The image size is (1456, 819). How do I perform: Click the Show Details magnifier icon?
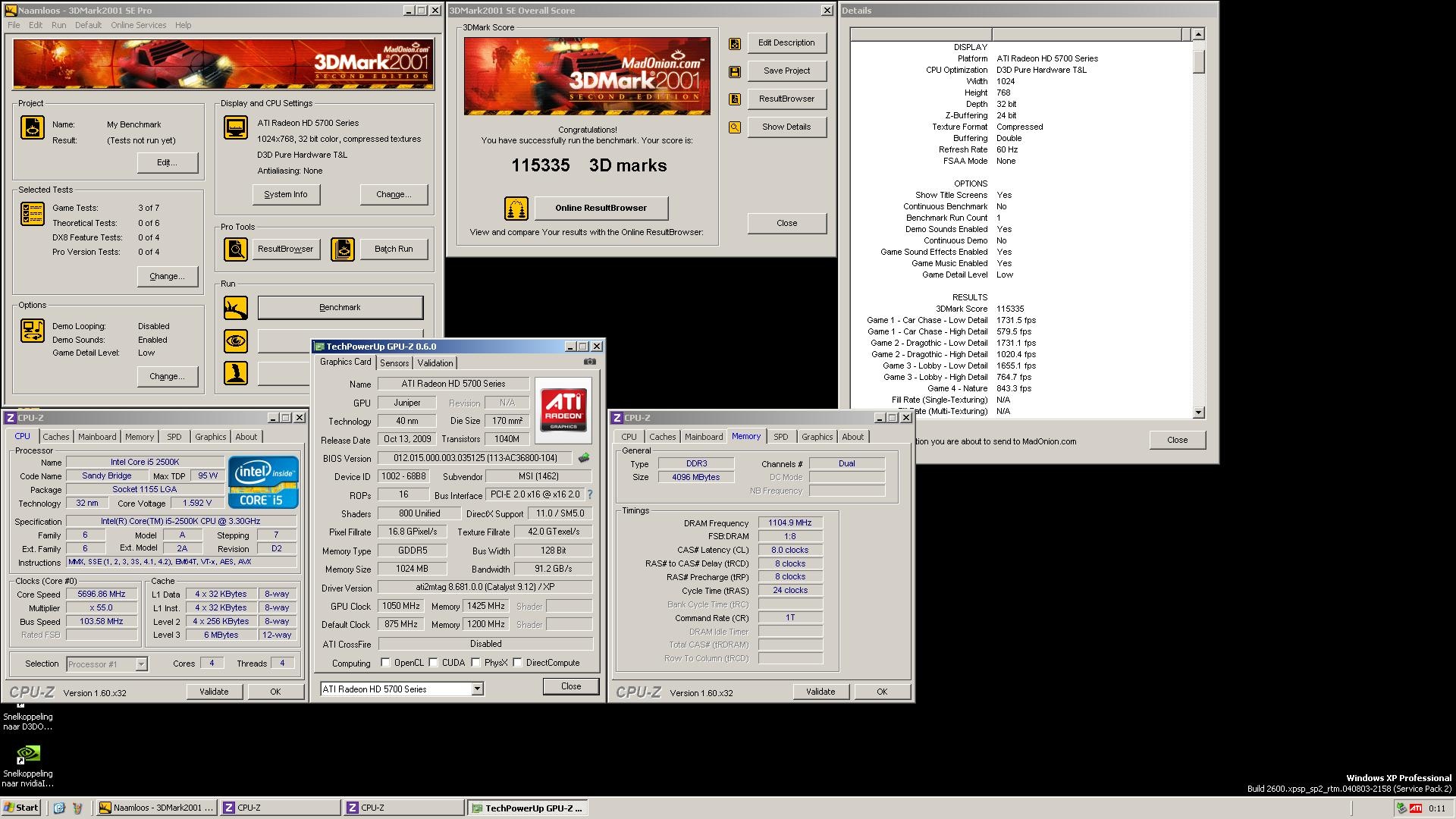pyautogui.click(x=735, y=127)
